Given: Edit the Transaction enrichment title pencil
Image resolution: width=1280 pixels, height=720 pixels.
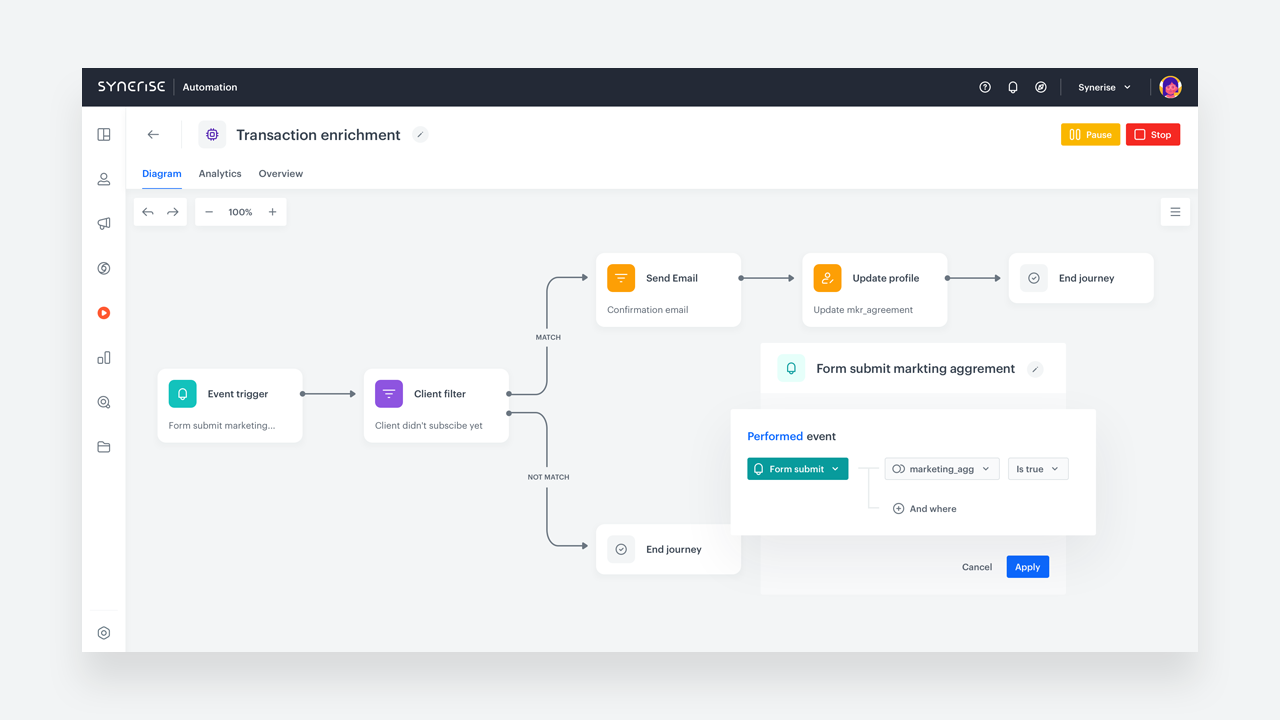Looking at the screenshot, I should (420, 135).
